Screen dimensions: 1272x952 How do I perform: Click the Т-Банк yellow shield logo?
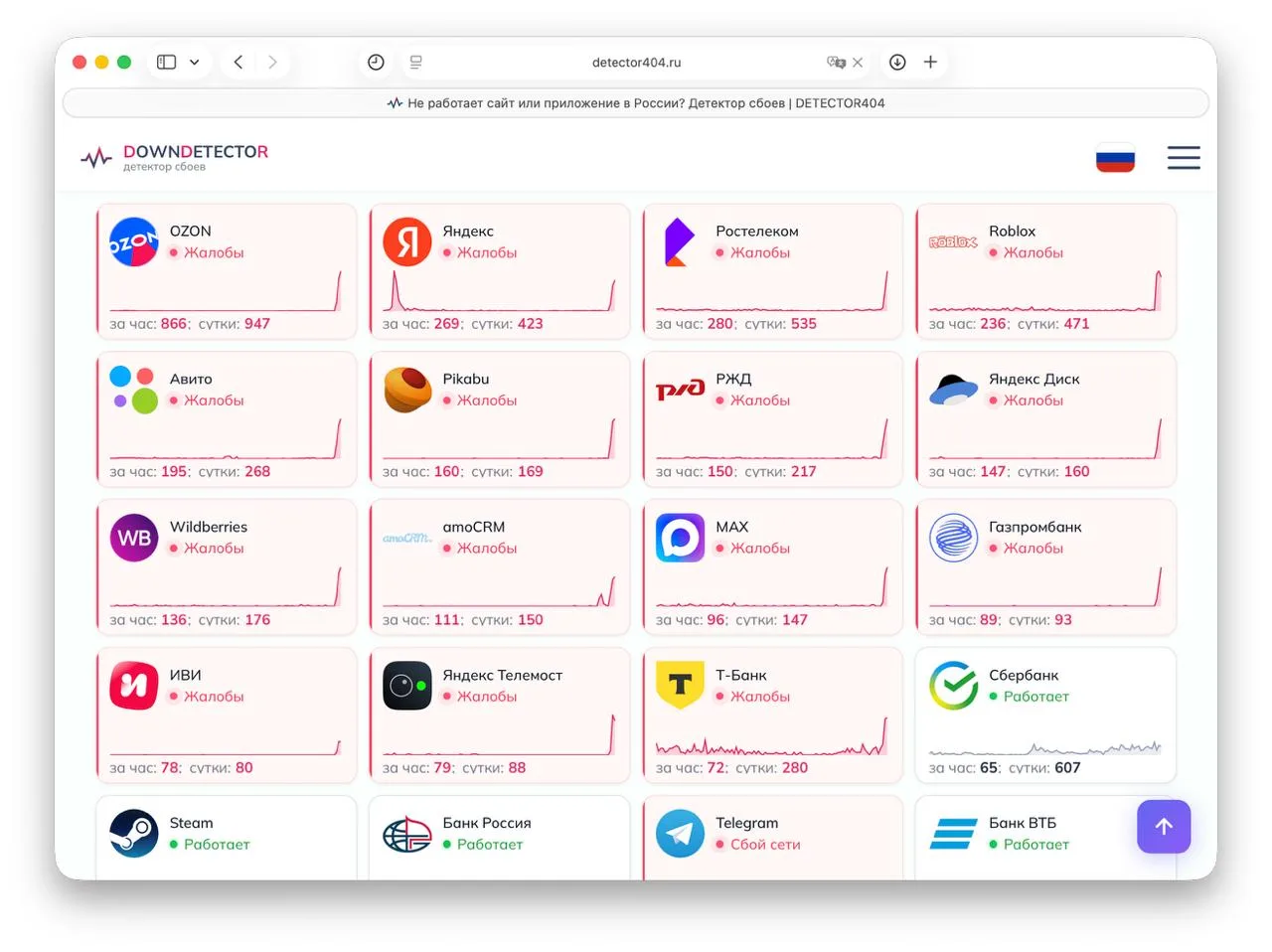pos(680,686)
